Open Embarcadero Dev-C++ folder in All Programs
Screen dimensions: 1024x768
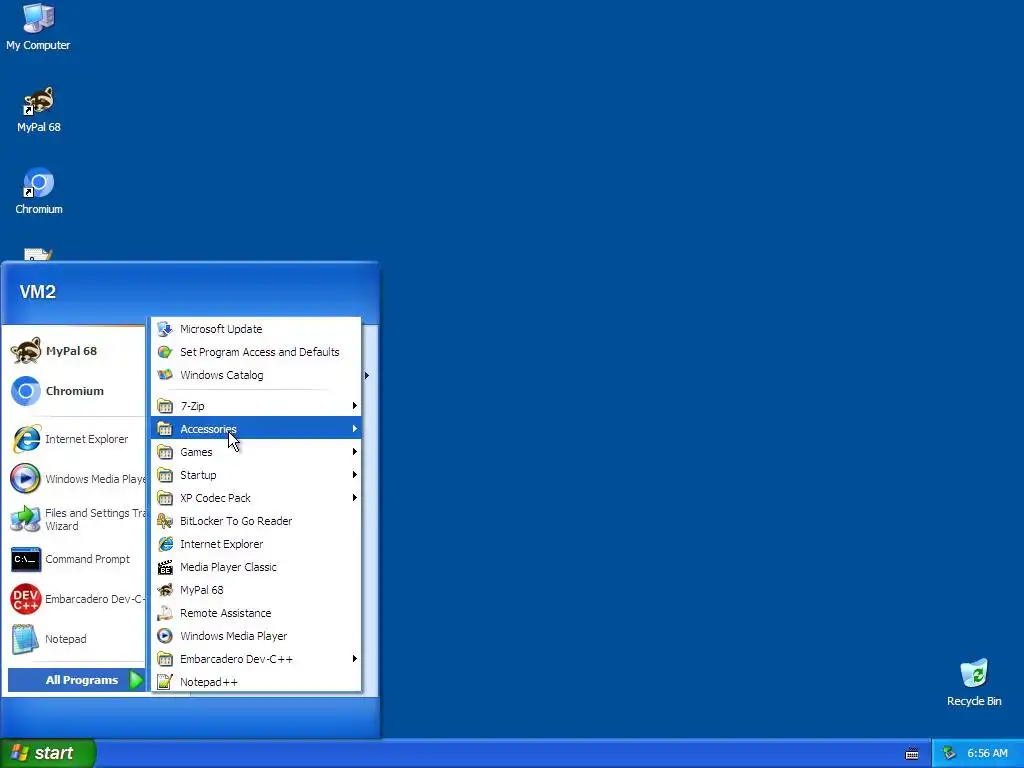[256, 658]
